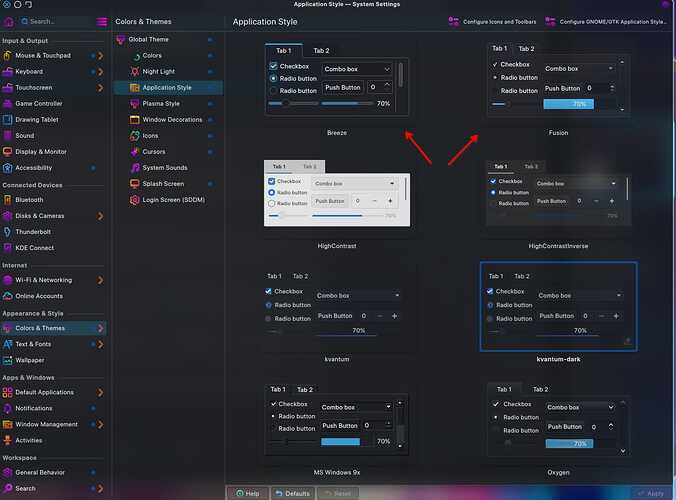Click the Touchscreen icon

(7, 88)
